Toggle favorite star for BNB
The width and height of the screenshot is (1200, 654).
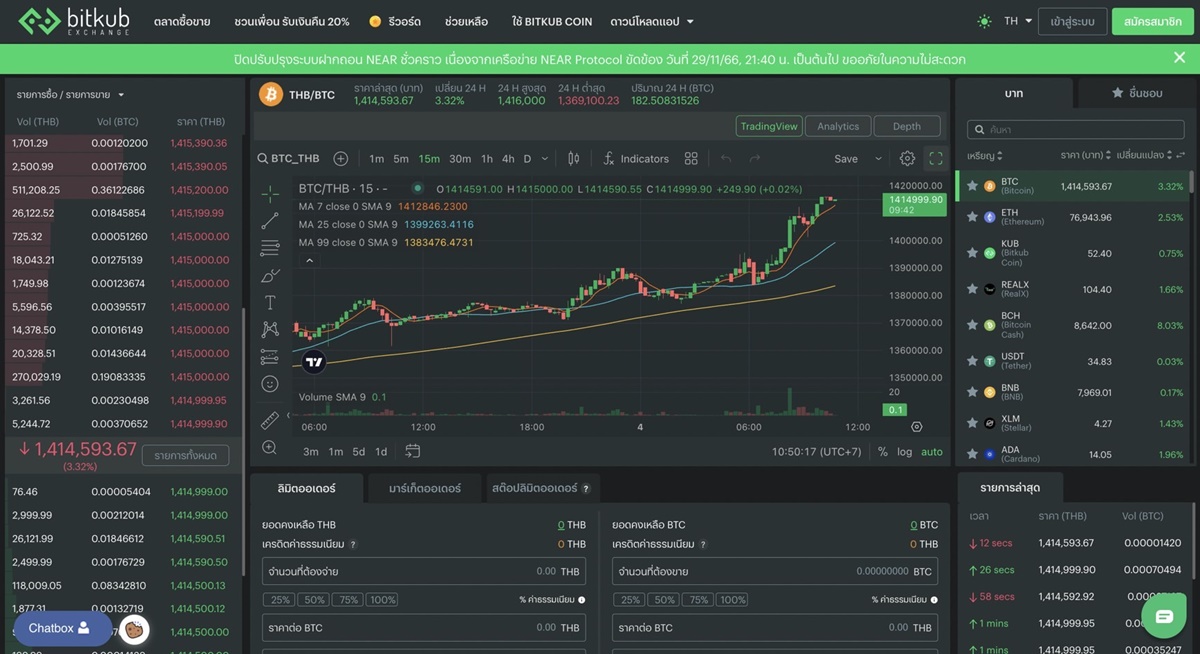[972, 392]
